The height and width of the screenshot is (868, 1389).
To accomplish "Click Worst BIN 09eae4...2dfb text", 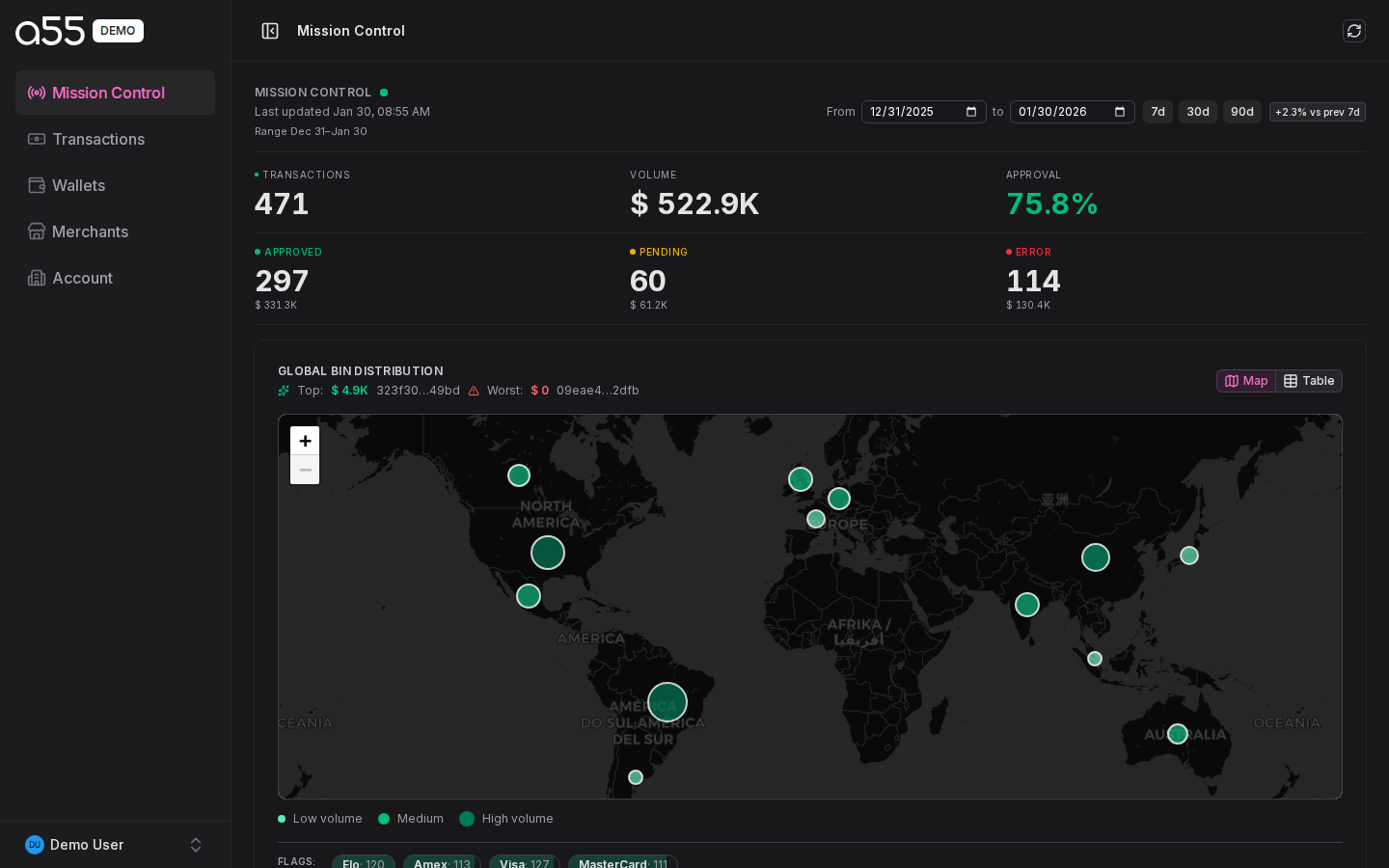I will click(x=598, y=391).
